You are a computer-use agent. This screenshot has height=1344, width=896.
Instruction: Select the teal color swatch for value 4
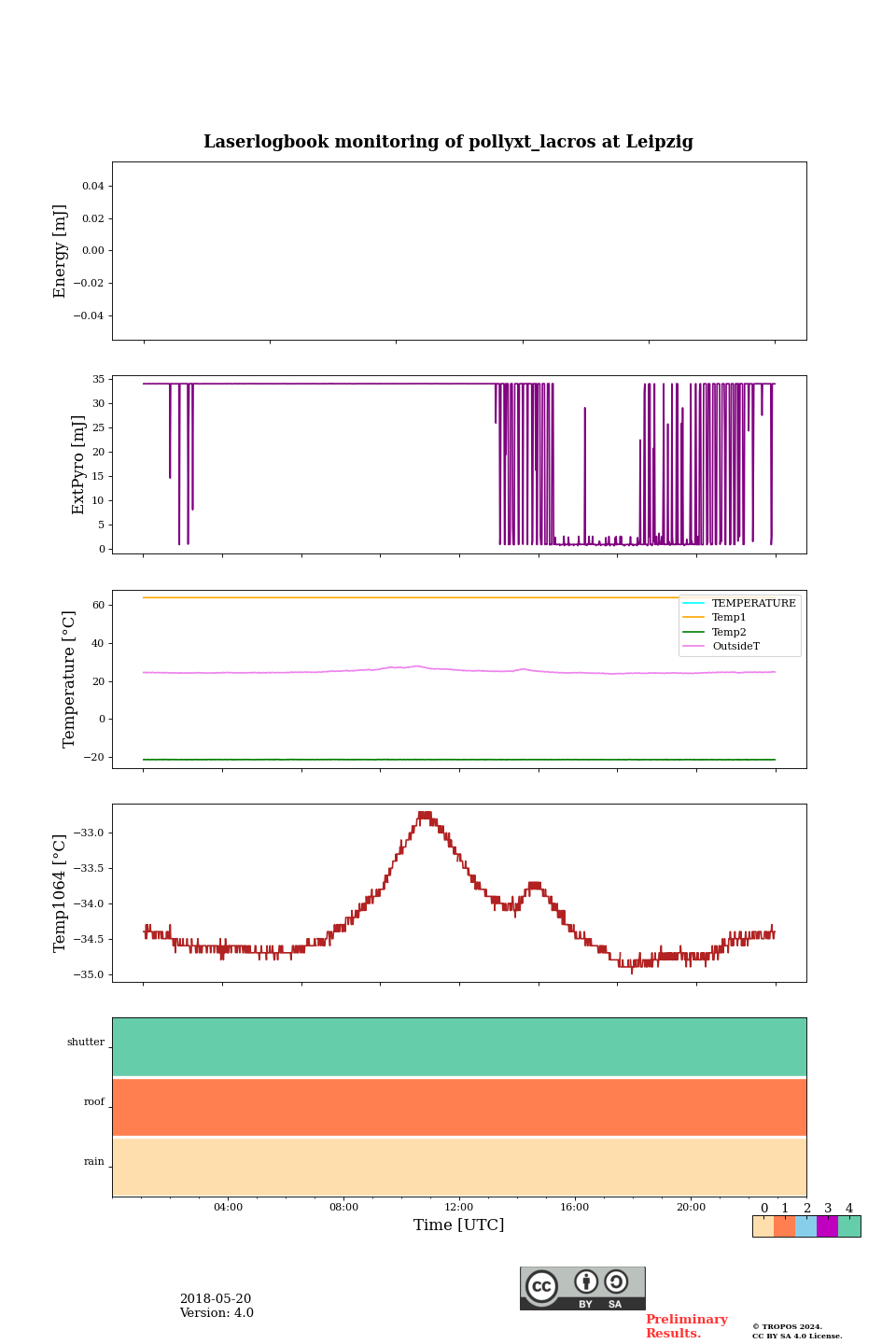pos(849,1226)
